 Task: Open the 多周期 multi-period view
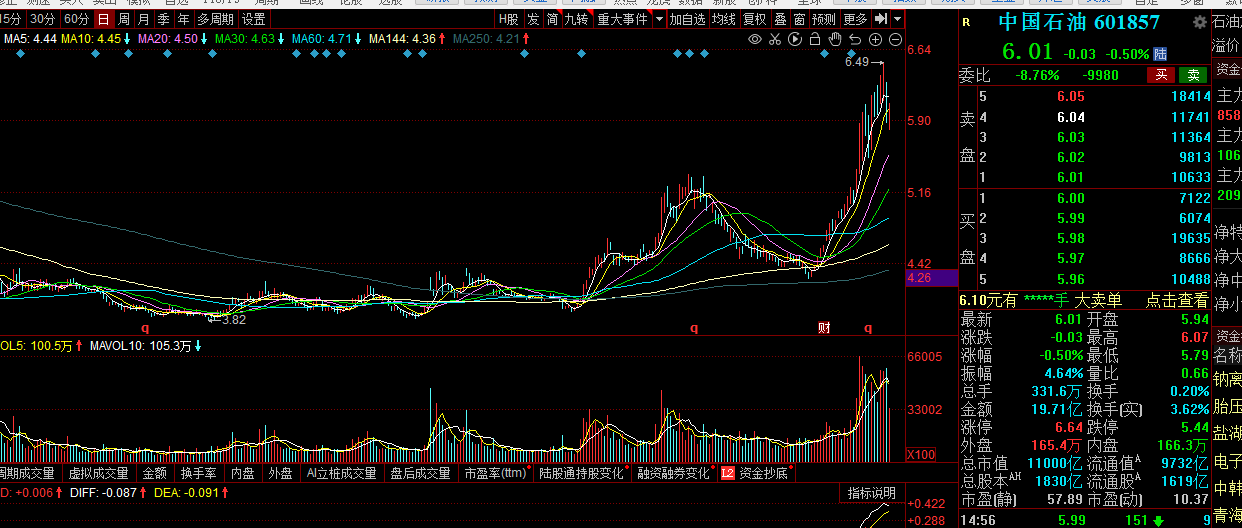click(x=216, y=19)
